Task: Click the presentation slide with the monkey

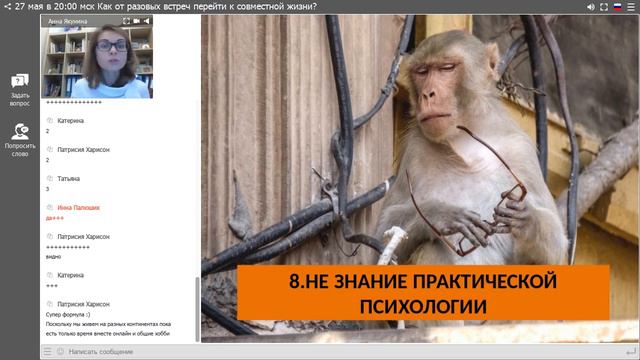Action: click(420, 179)
